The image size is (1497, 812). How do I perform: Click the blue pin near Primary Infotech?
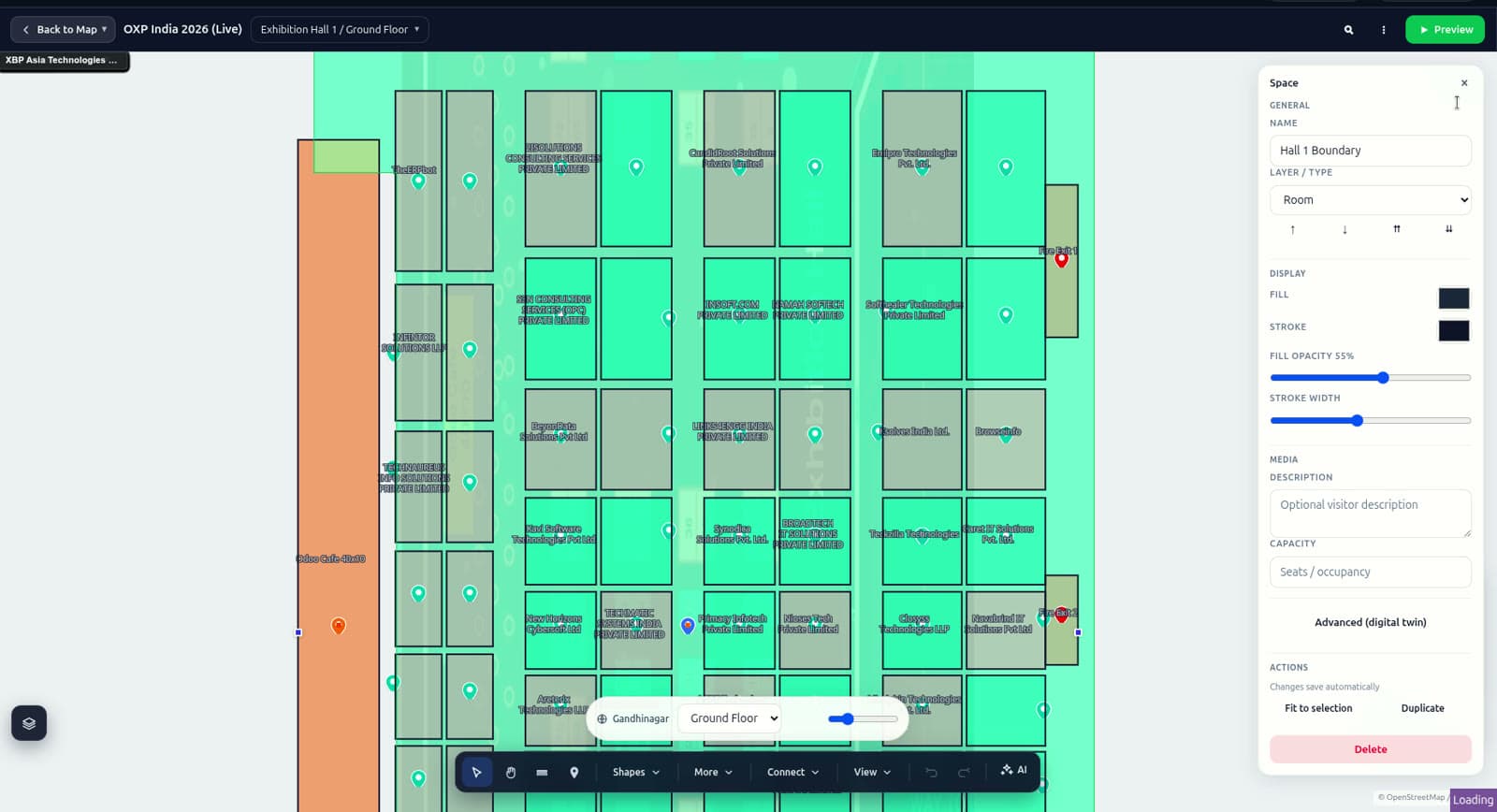point(688,626)
